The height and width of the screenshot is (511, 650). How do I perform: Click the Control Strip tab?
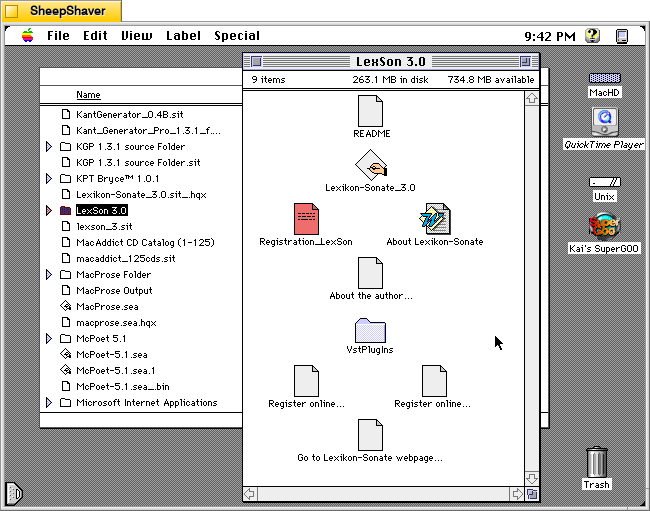click(14, 494)
